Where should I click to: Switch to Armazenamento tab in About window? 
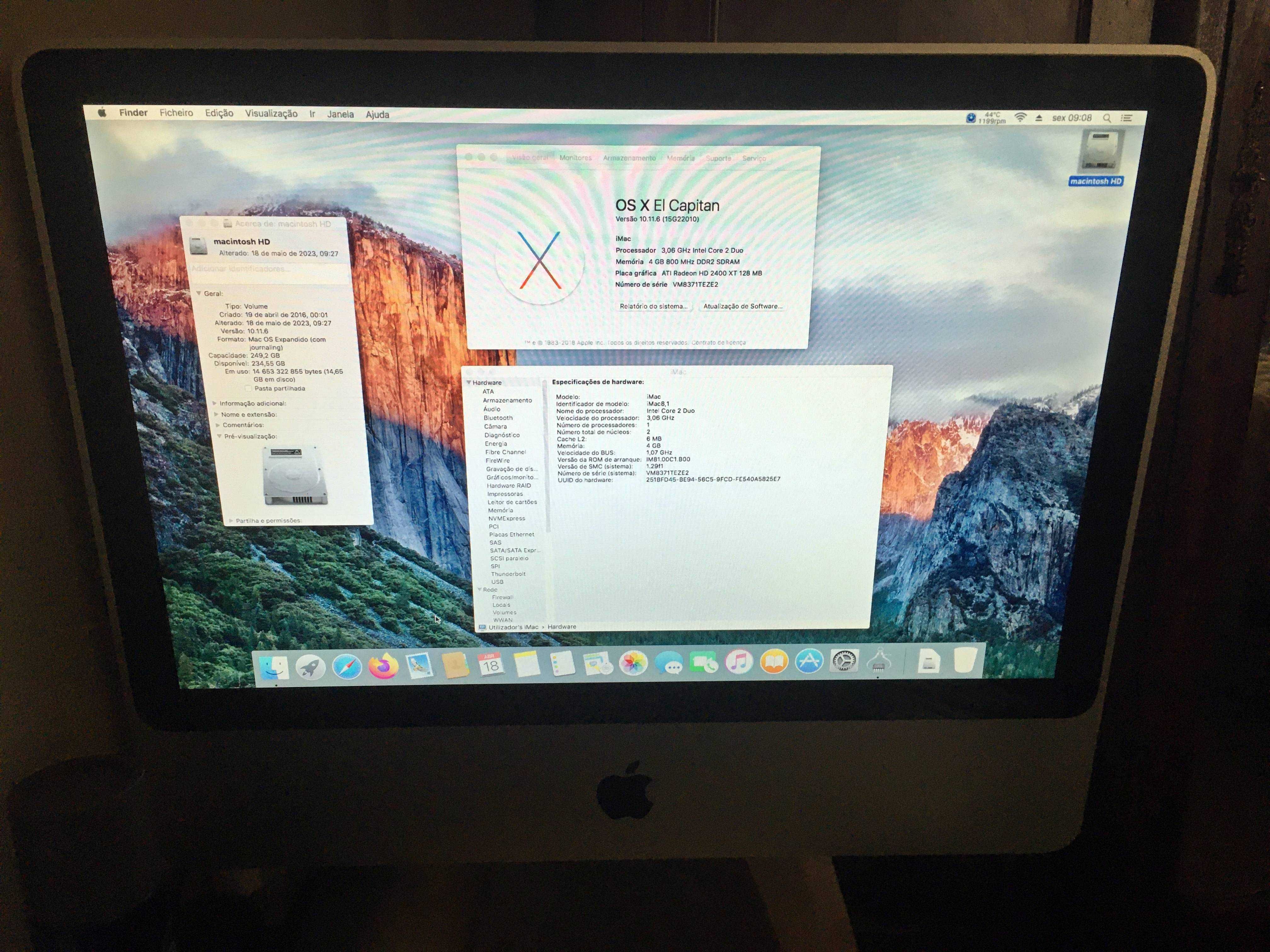(629, 158)
